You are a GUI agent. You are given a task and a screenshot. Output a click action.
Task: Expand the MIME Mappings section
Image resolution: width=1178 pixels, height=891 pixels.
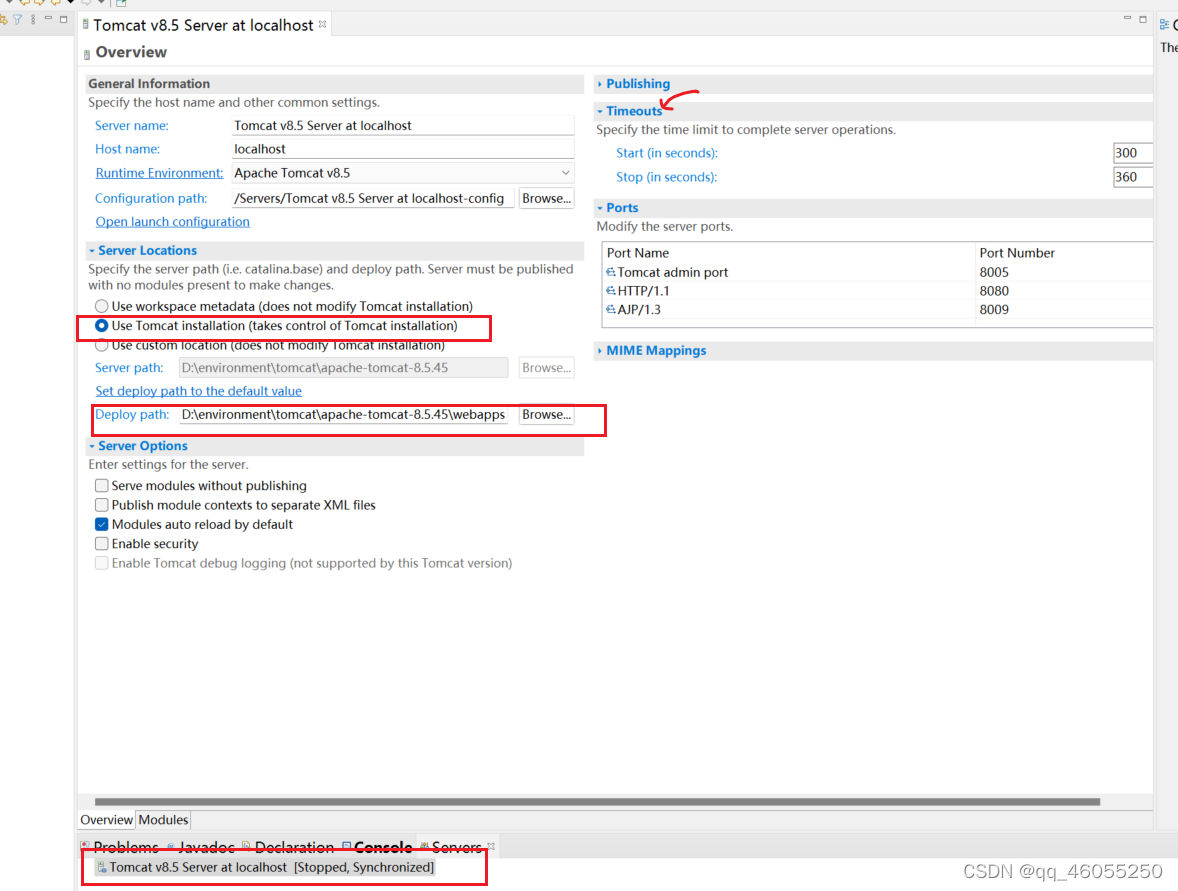click(x=600, y=351)
